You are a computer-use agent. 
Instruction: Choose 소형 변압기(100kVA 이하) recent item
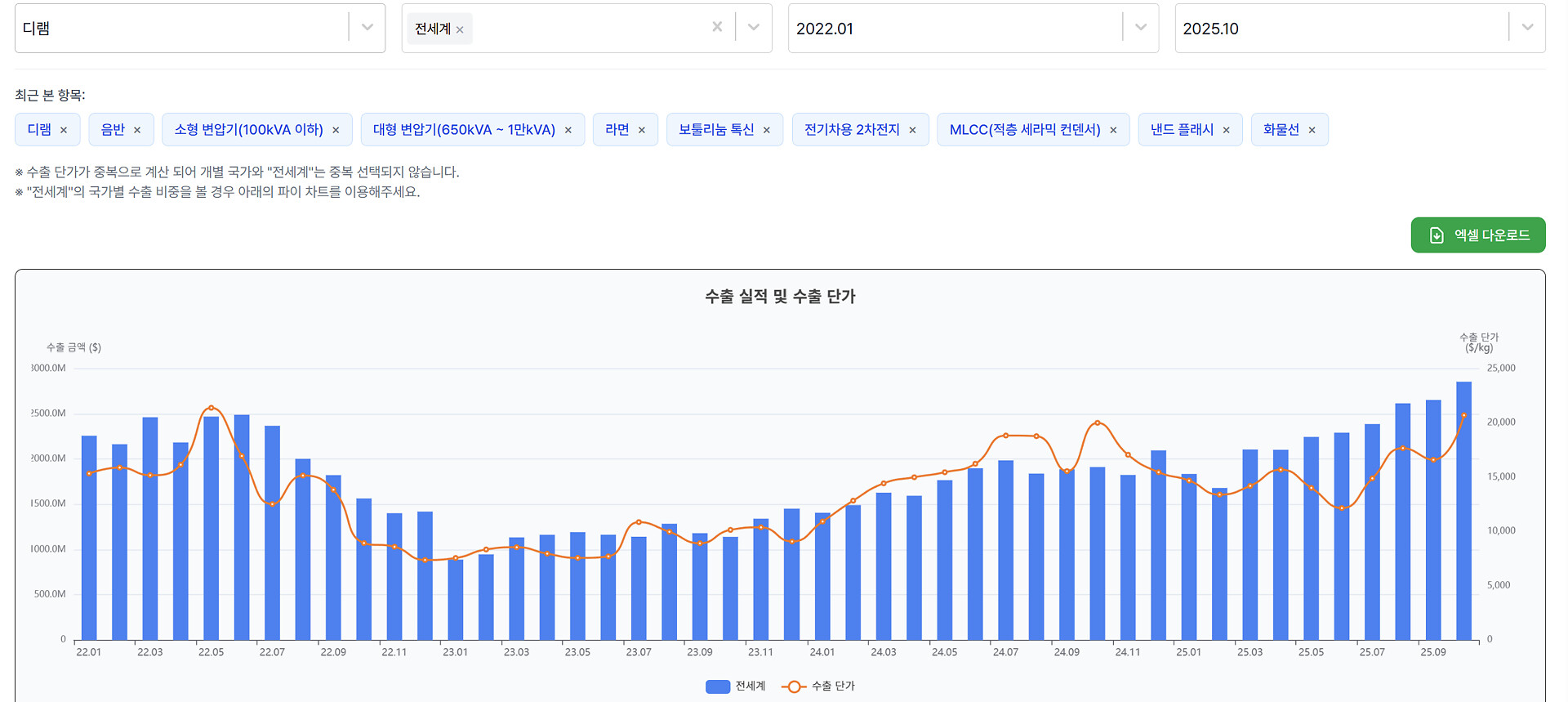click(248, 130)
